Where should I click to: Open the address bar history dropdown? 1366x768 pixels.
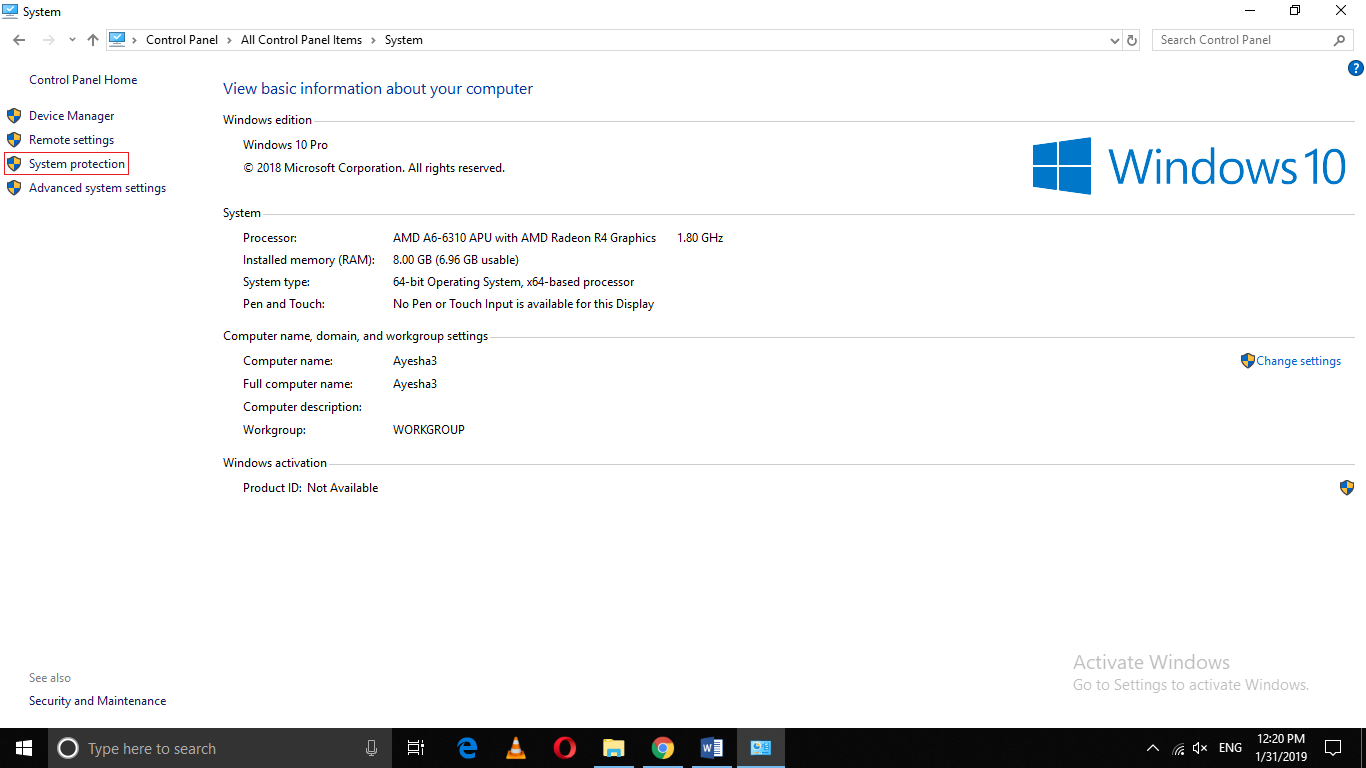[x=1113, y=39]
